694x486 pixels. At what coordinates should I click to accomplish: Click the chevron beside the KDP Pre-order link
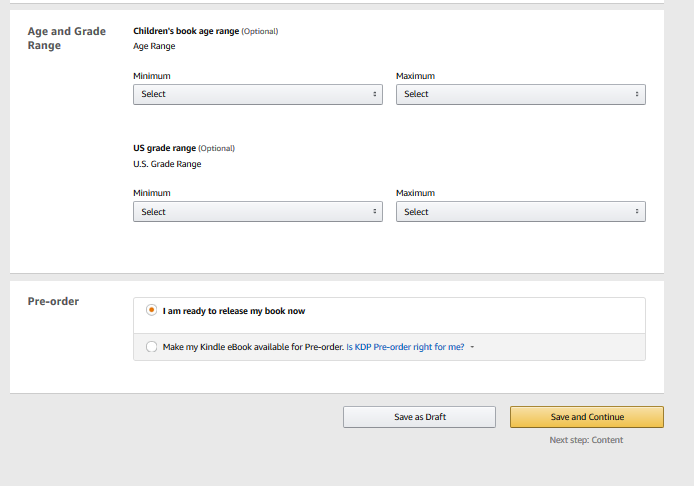[472, 347]
